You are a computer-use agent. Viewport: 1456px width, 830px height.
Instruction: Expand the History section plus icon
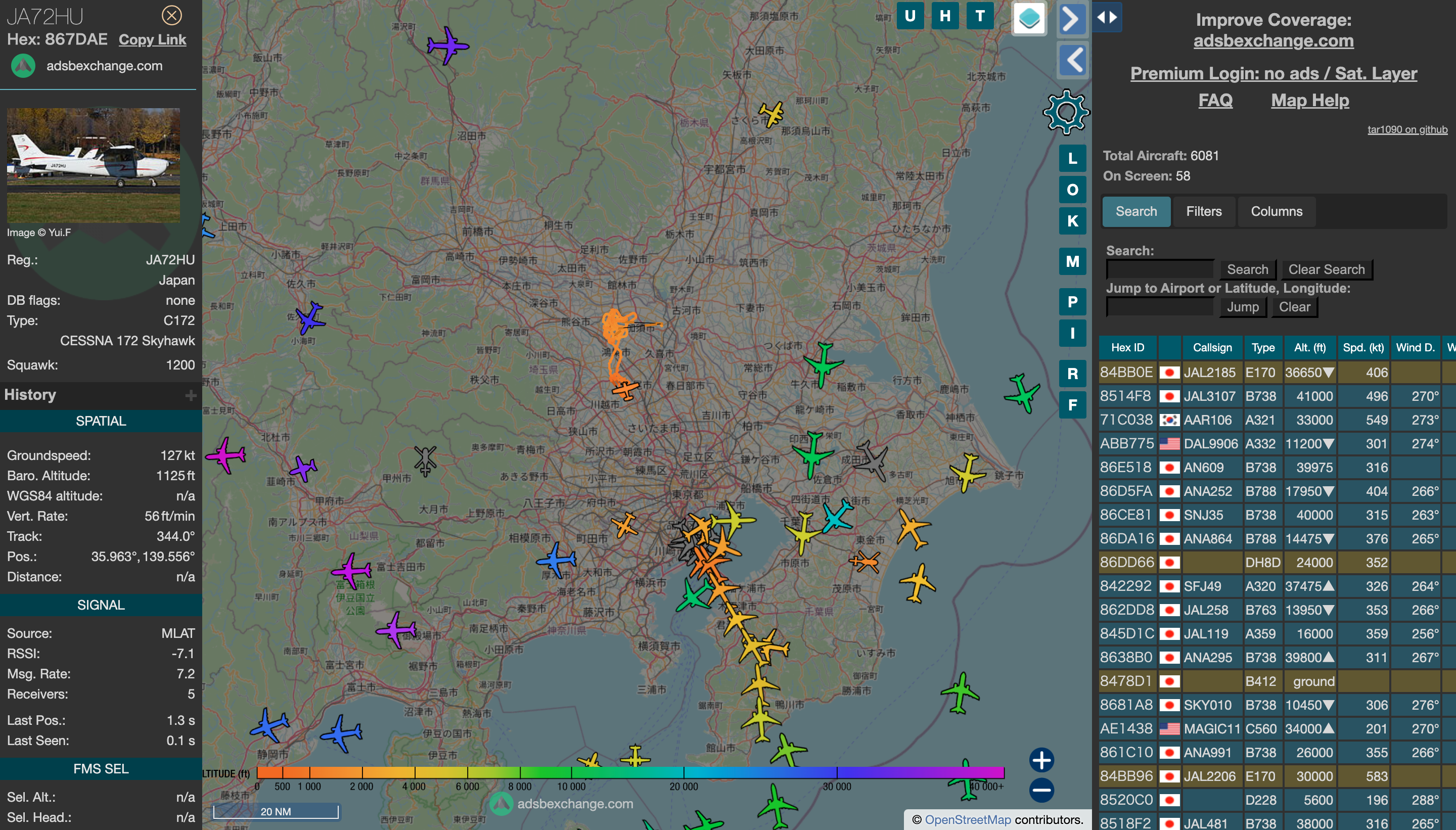point(191,395)
